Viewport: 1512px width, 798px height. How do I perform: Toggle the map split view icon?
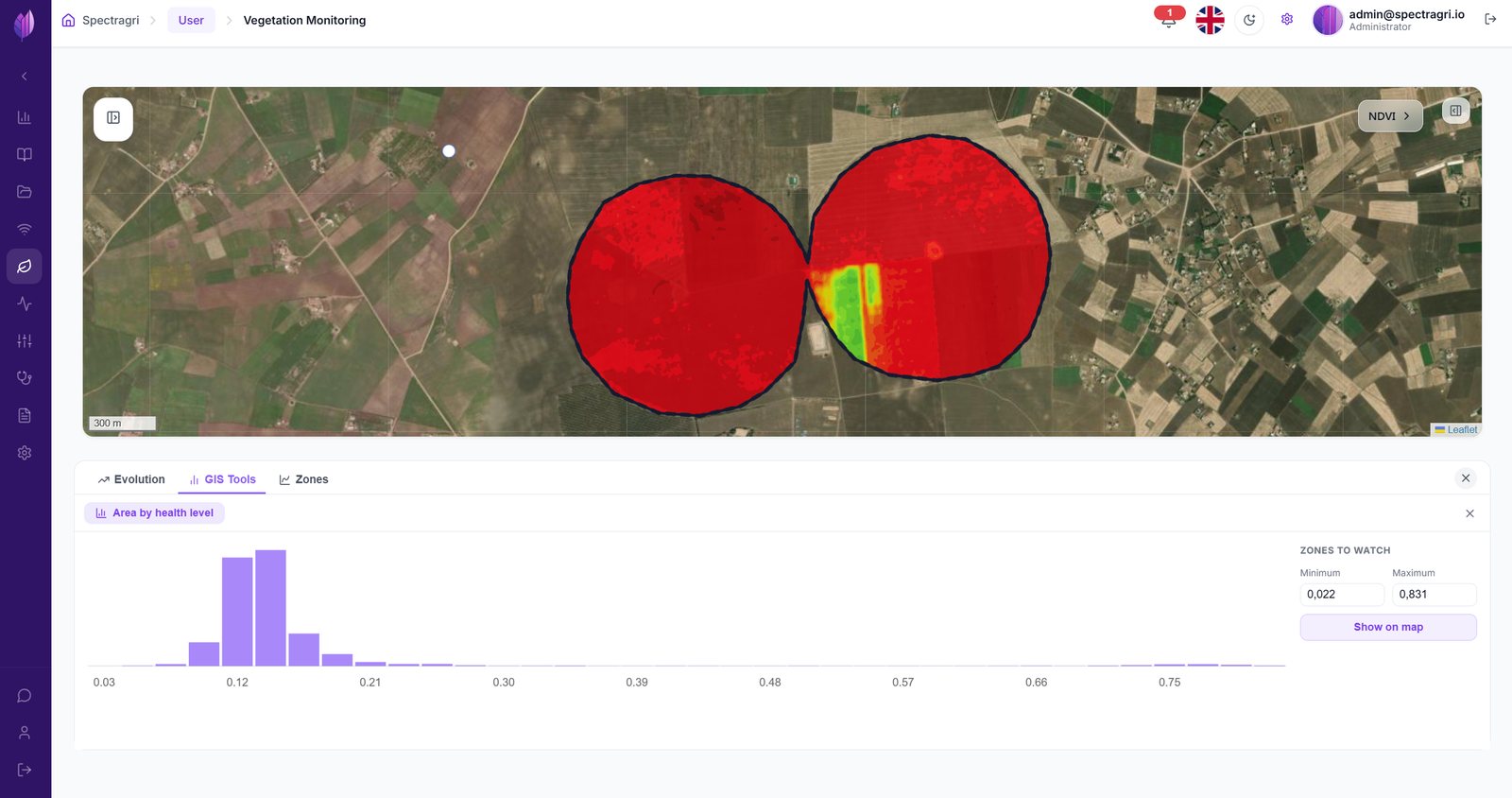point(1455,111)
